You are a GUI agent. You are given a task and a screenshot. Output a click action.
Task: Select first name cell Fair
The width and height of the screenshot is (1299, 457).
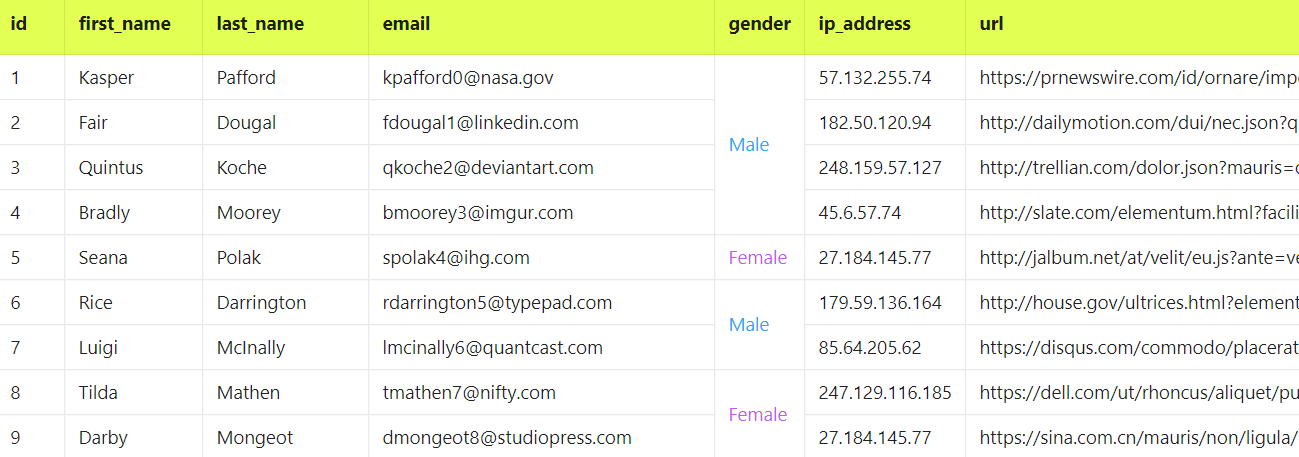(134, 122)
